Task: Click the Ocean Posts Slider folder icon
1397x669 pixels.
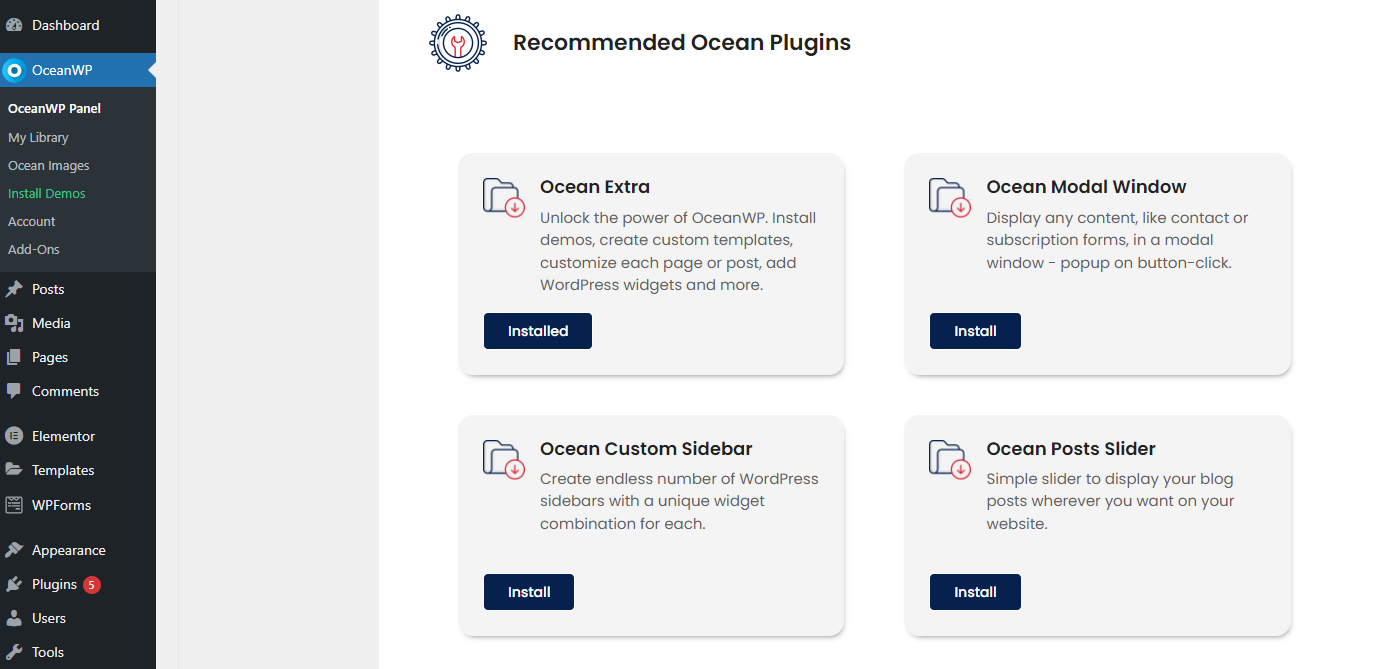Action: (950, 458)
